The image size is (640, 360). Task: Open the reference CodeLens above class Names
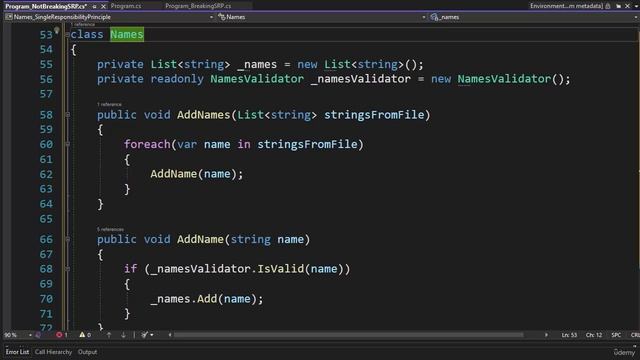(x=82, y=24)
